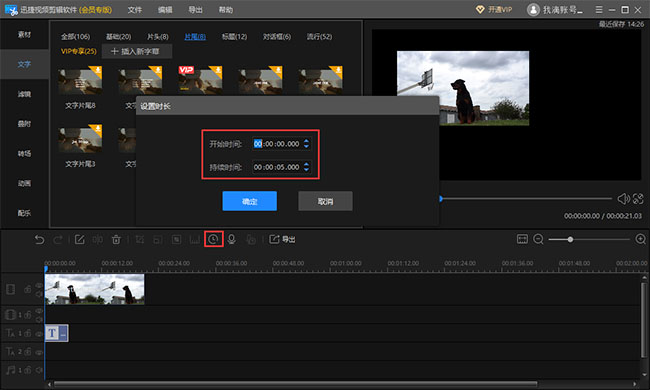Select the mosaic tool icon
This screenshot has width=650, height=390.
176,240
